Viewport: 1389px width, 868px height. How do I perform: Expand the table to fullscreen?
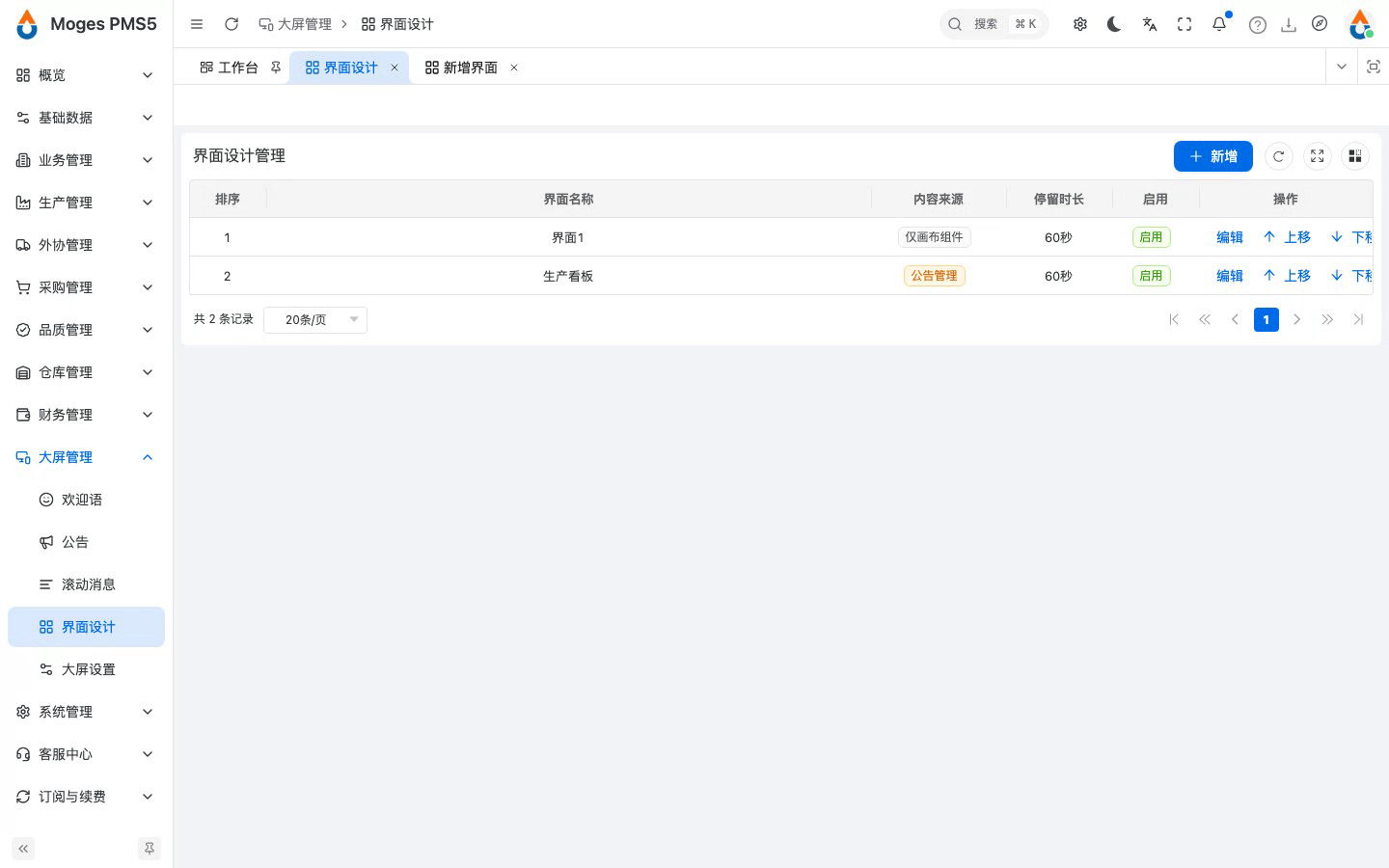(1318, 156)
